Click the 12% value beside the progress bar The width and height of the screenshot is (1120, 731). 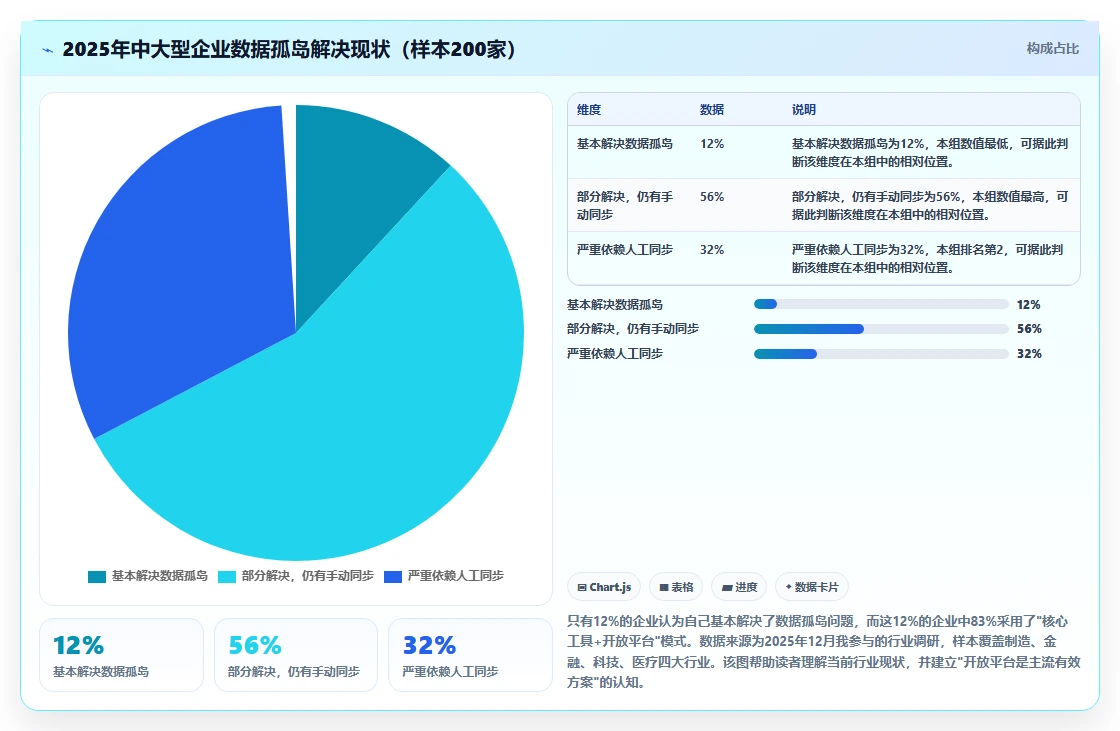pos(1029,304)
